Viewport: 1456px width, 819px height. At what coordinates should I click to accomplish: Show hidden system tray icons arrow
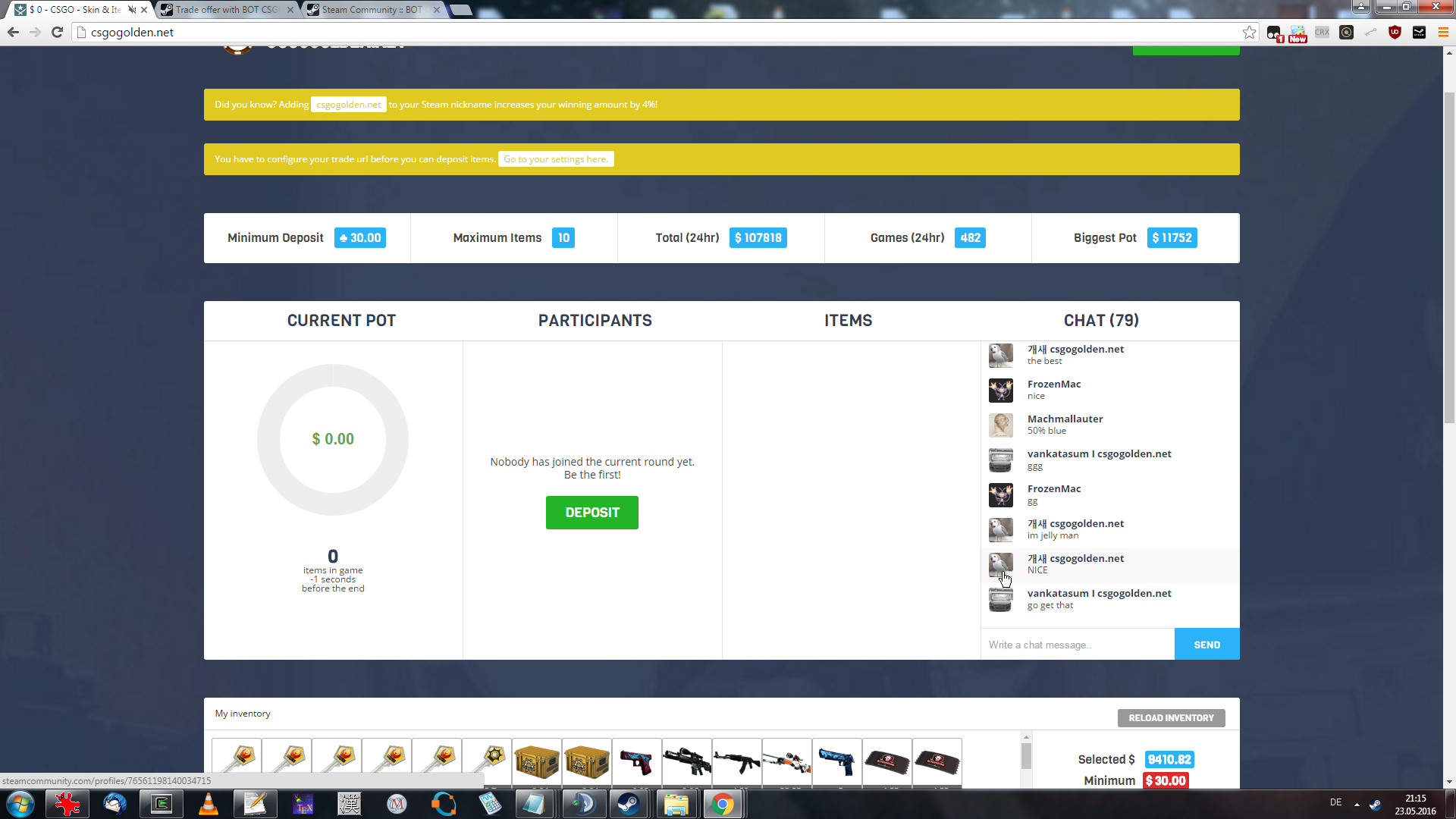(x=1357, y=804)
